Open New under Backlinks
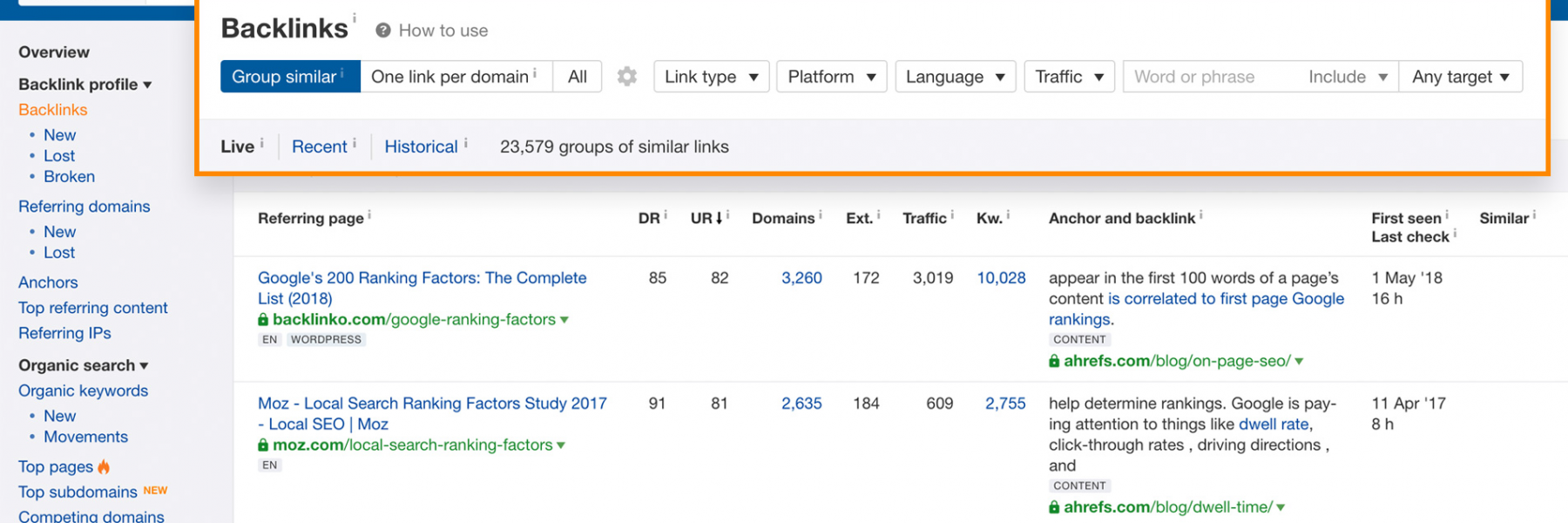This screenshot has height=523, width=1568. [60, 135]
